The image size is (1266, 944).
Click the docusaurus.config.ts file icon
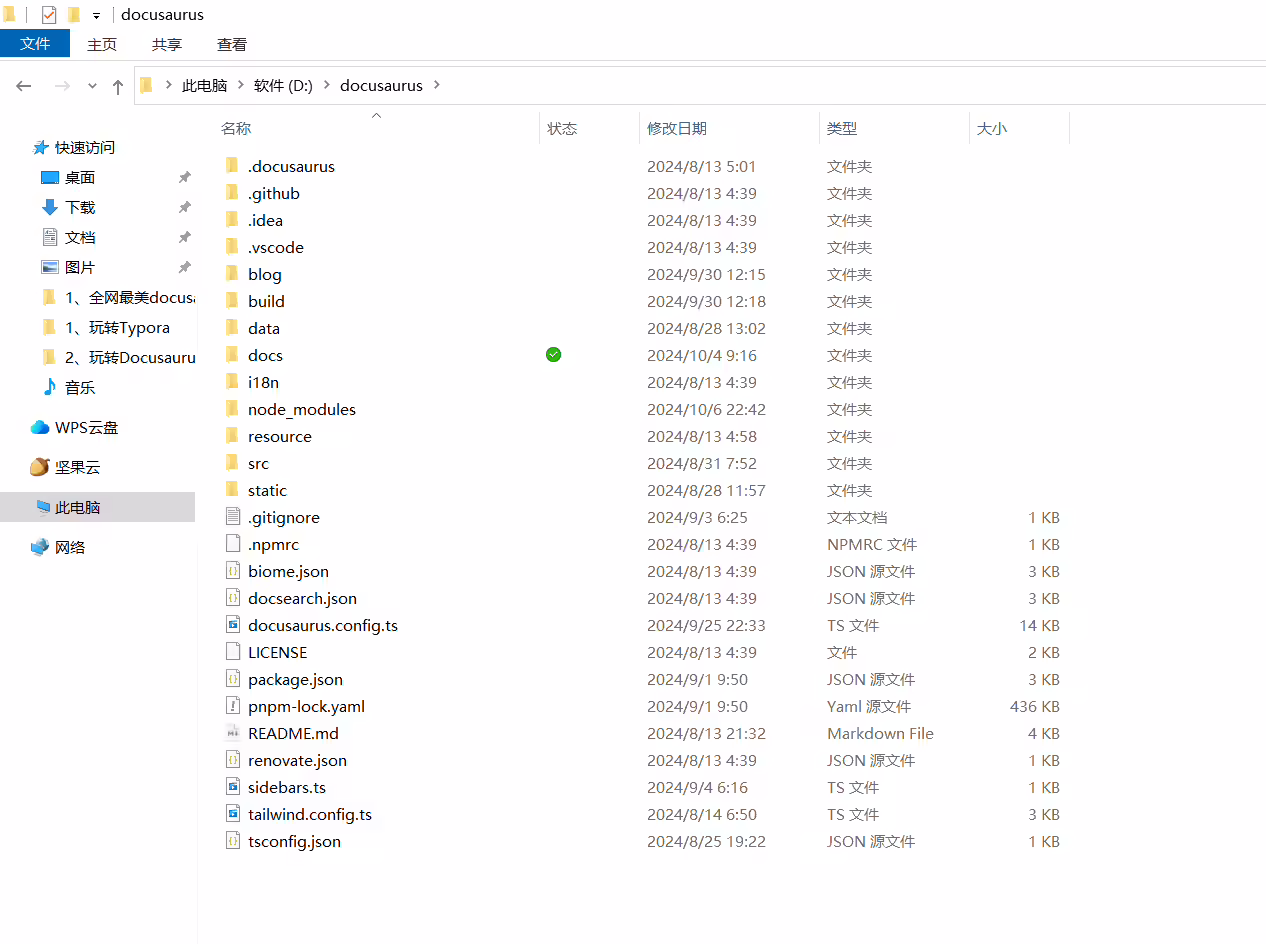(232, 625)
